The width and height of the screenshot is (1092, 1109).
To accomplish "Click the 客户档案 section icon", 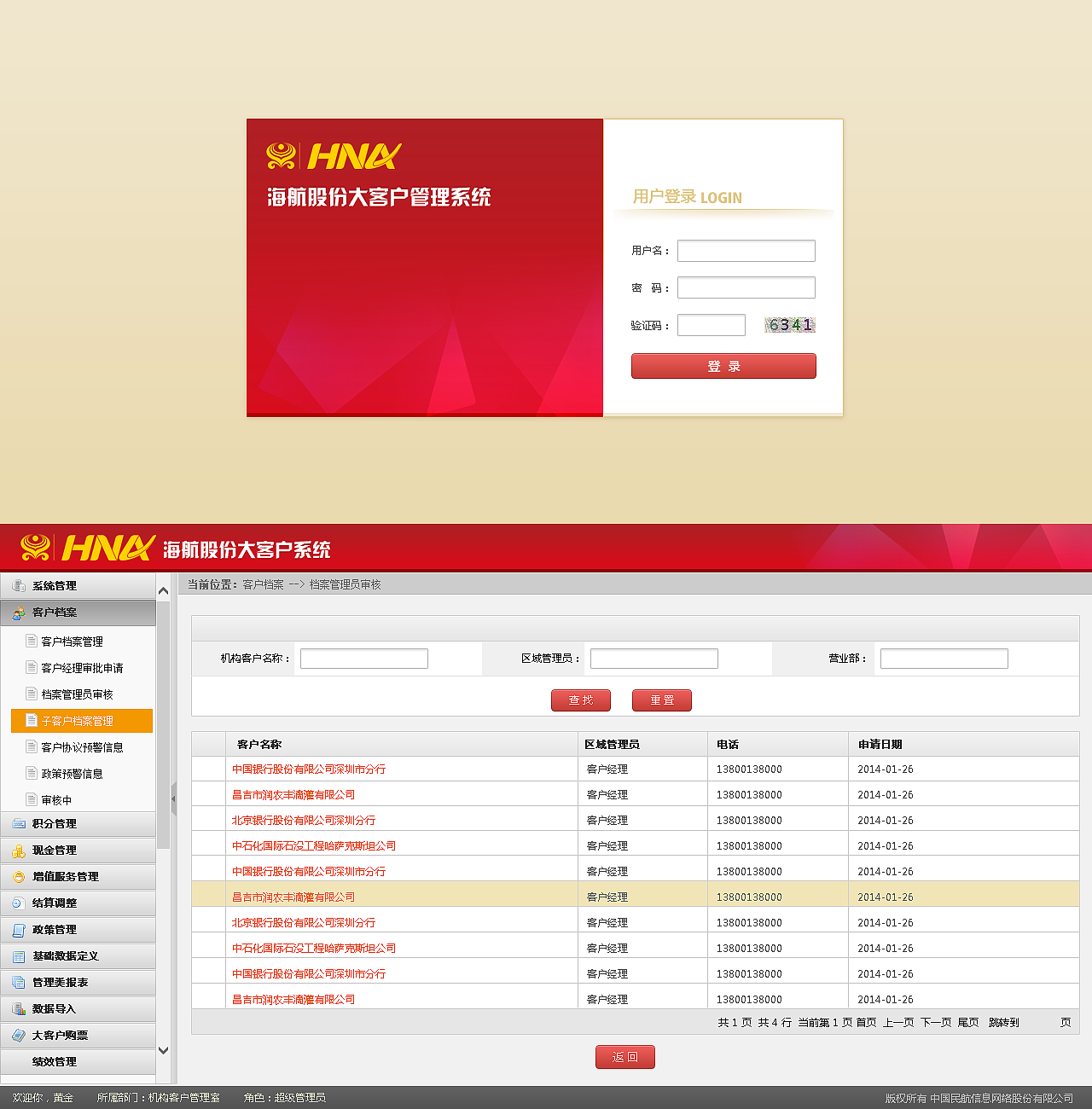I will click(x=19, y=613).
